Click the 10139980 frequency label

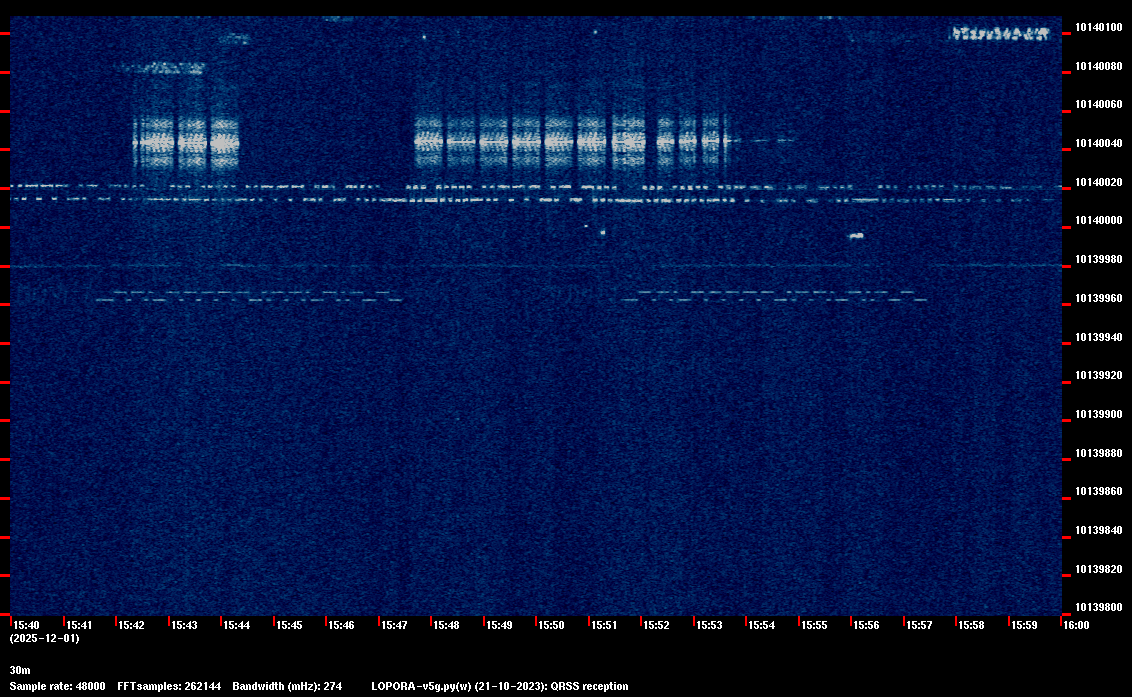(x=1099, y=259)
